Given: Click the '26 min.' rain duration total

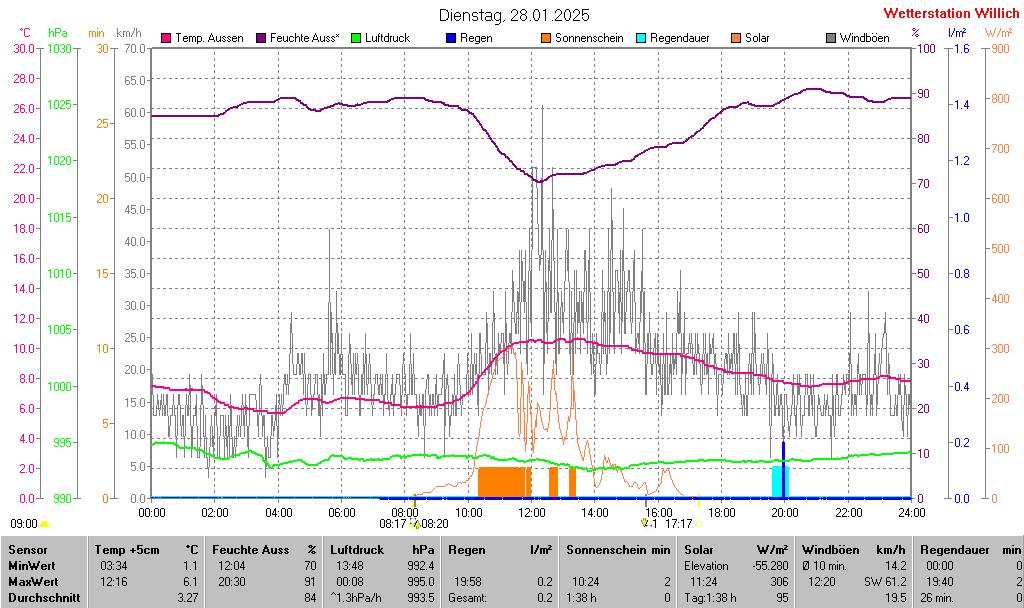Looking at the screenshot, I should [937, 598].
